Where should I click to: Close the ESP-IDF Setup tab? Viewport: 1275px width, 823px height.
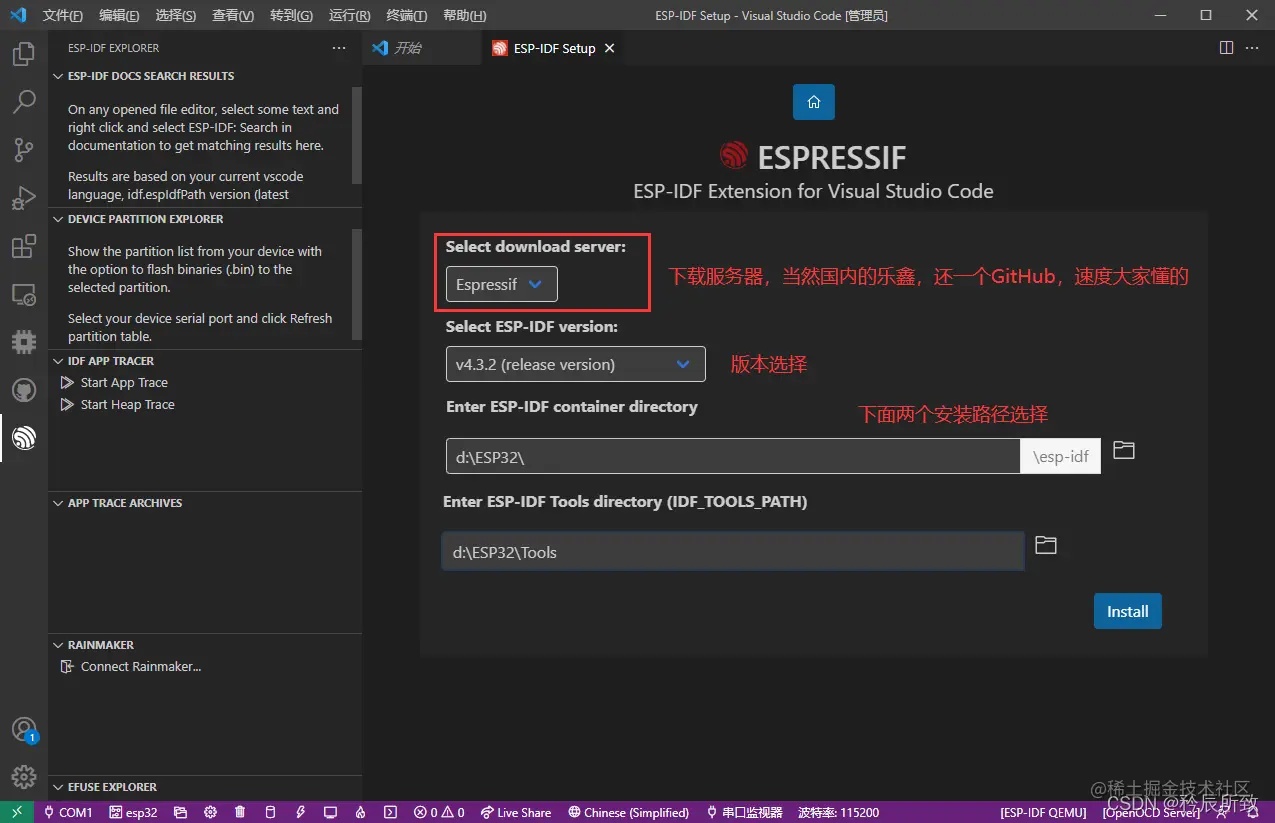(x=609, y=48)
